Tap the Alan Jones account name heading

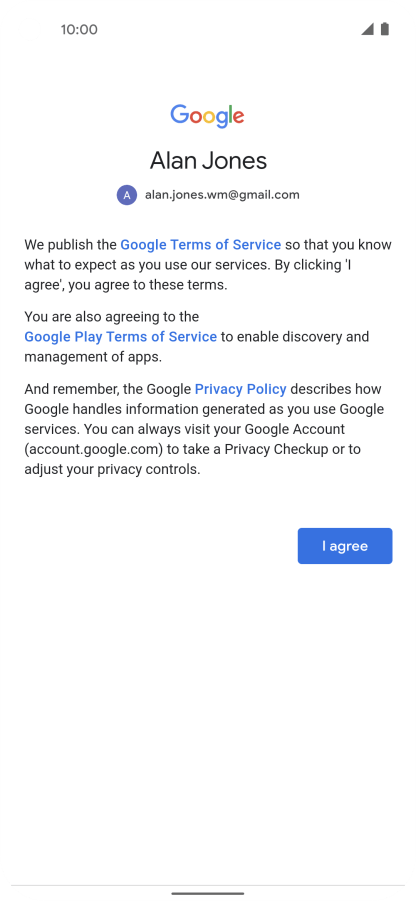(x=209, y=160)
